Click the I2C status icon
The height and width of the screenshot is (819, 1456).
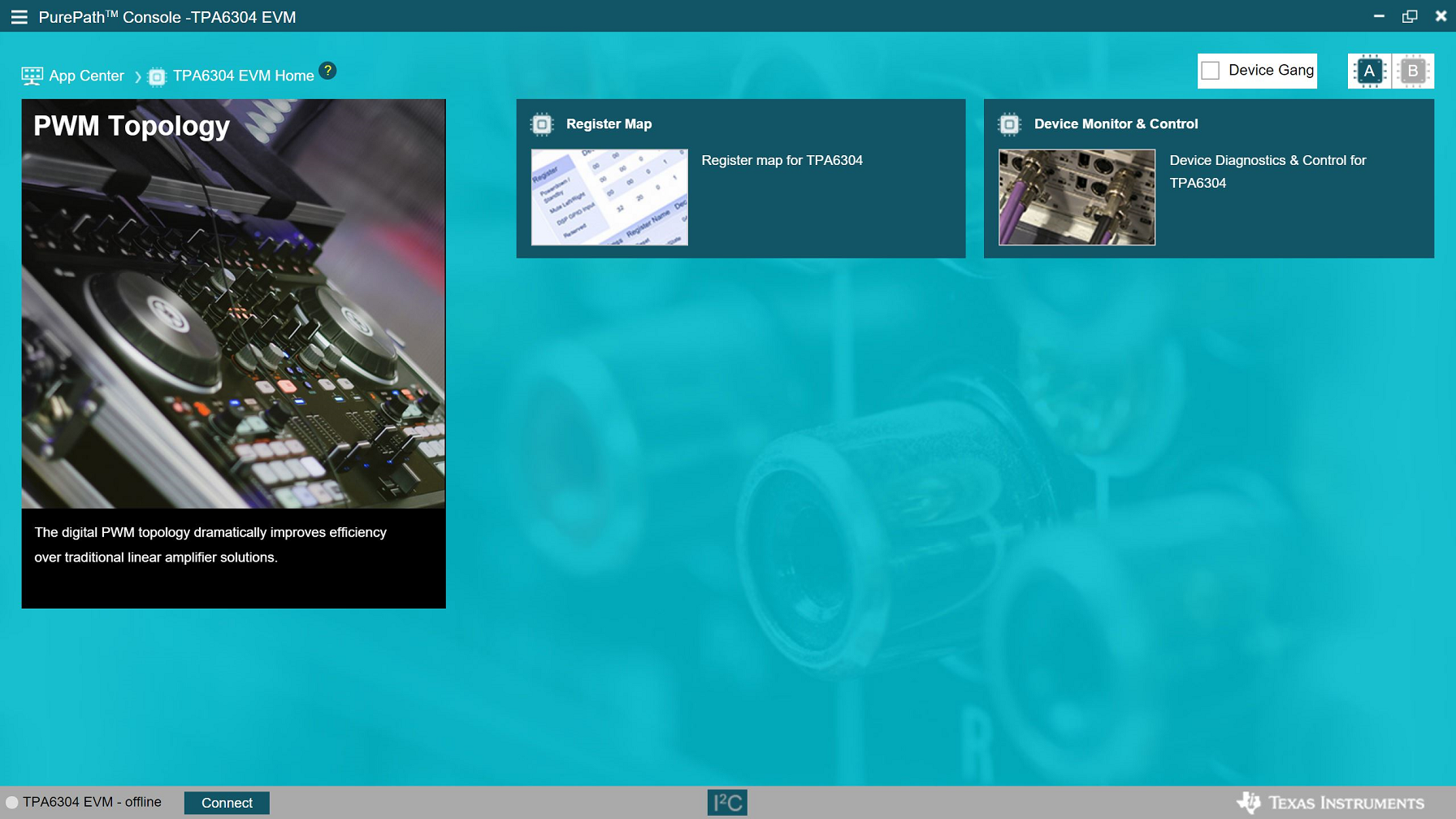click(x=727, y=803)
